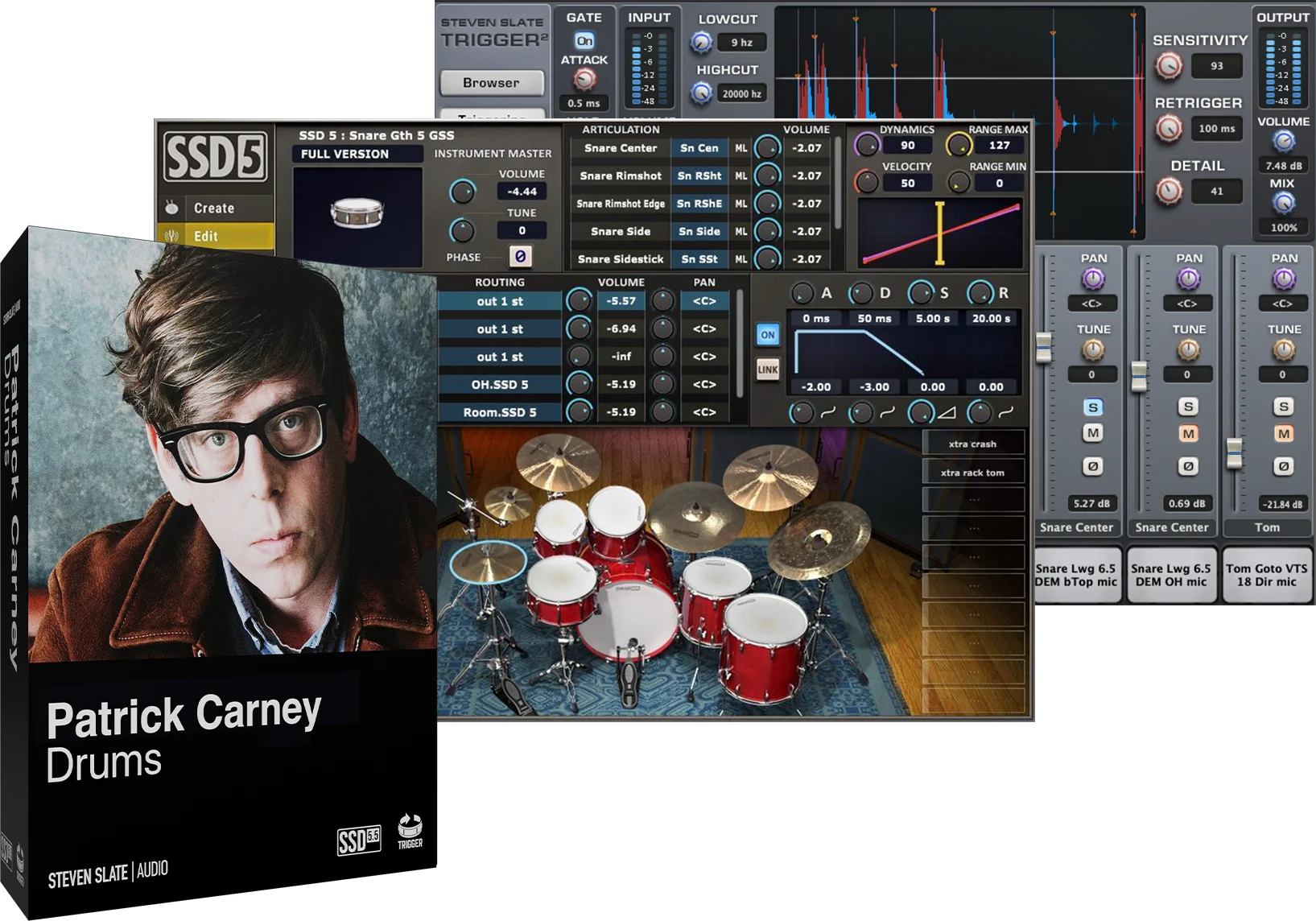
Task: Adjust the Attack knob in Trigger
Action: point(584,80)
